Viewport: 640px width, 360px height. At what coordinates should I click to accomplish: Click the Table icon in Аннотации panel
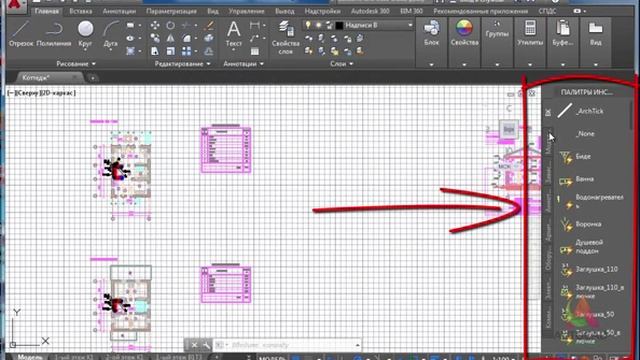coord(255,51)
